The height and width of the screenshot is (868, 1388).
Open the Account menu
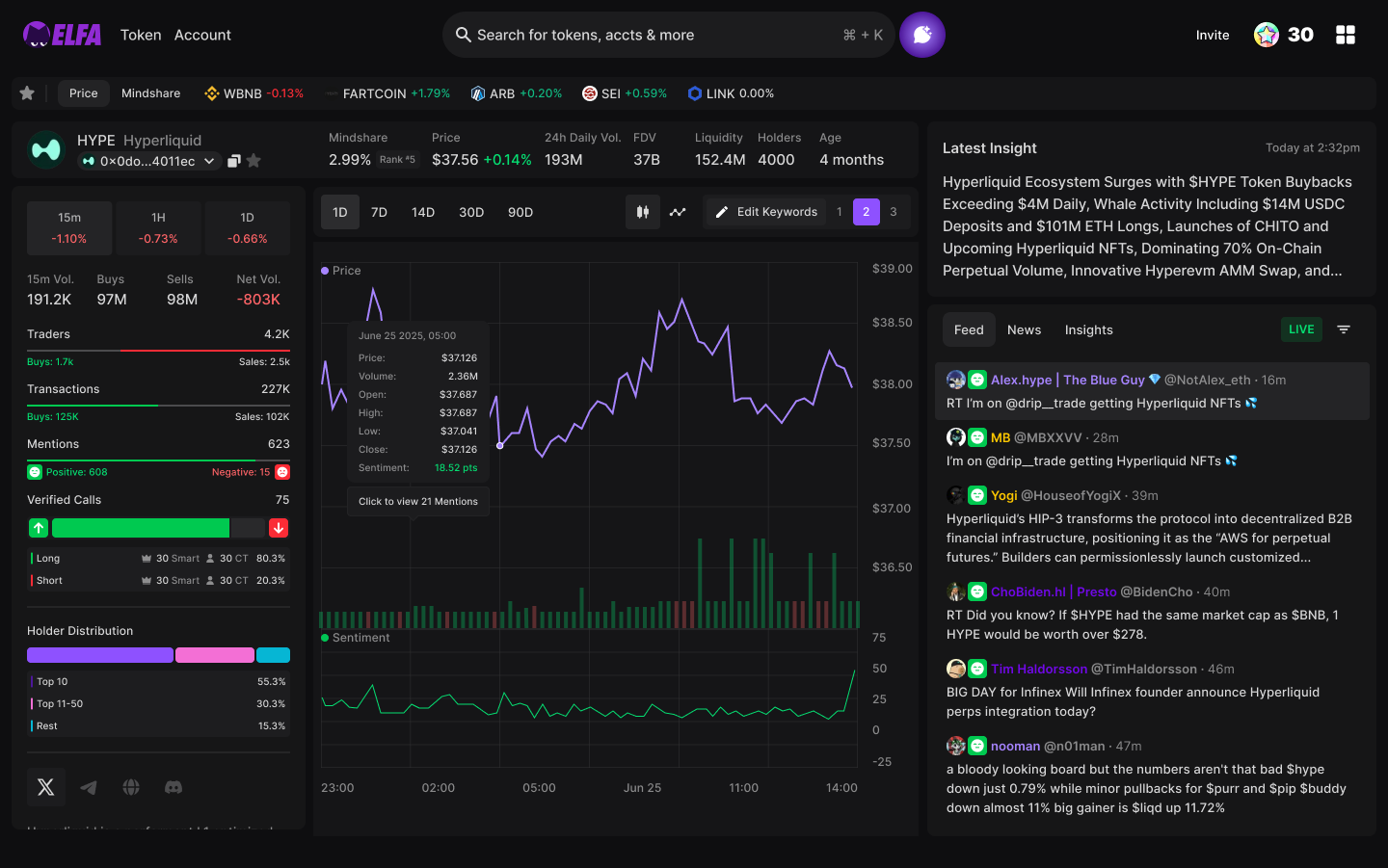point(202,35)
